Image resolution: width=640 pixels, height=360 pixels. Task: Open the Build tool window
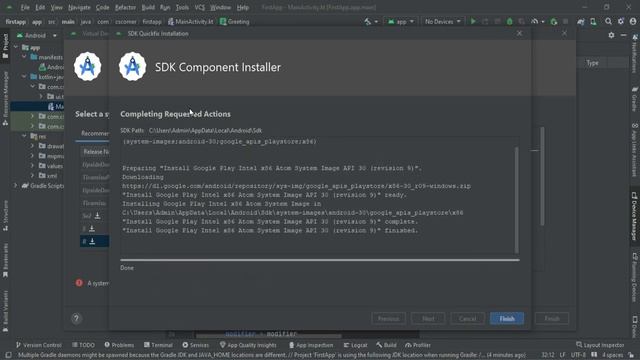pos(386,345)
